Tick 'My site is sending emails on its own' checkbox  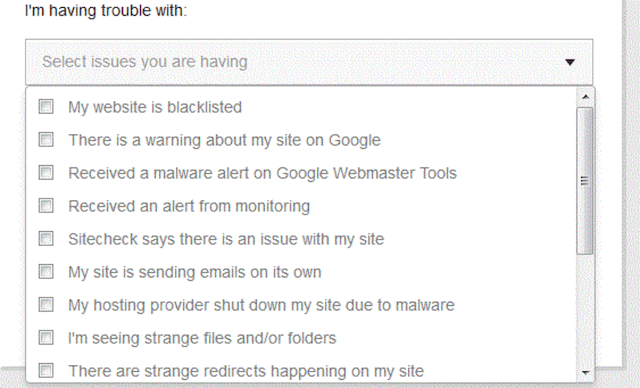pyautogui.click(x=46, y=272)
